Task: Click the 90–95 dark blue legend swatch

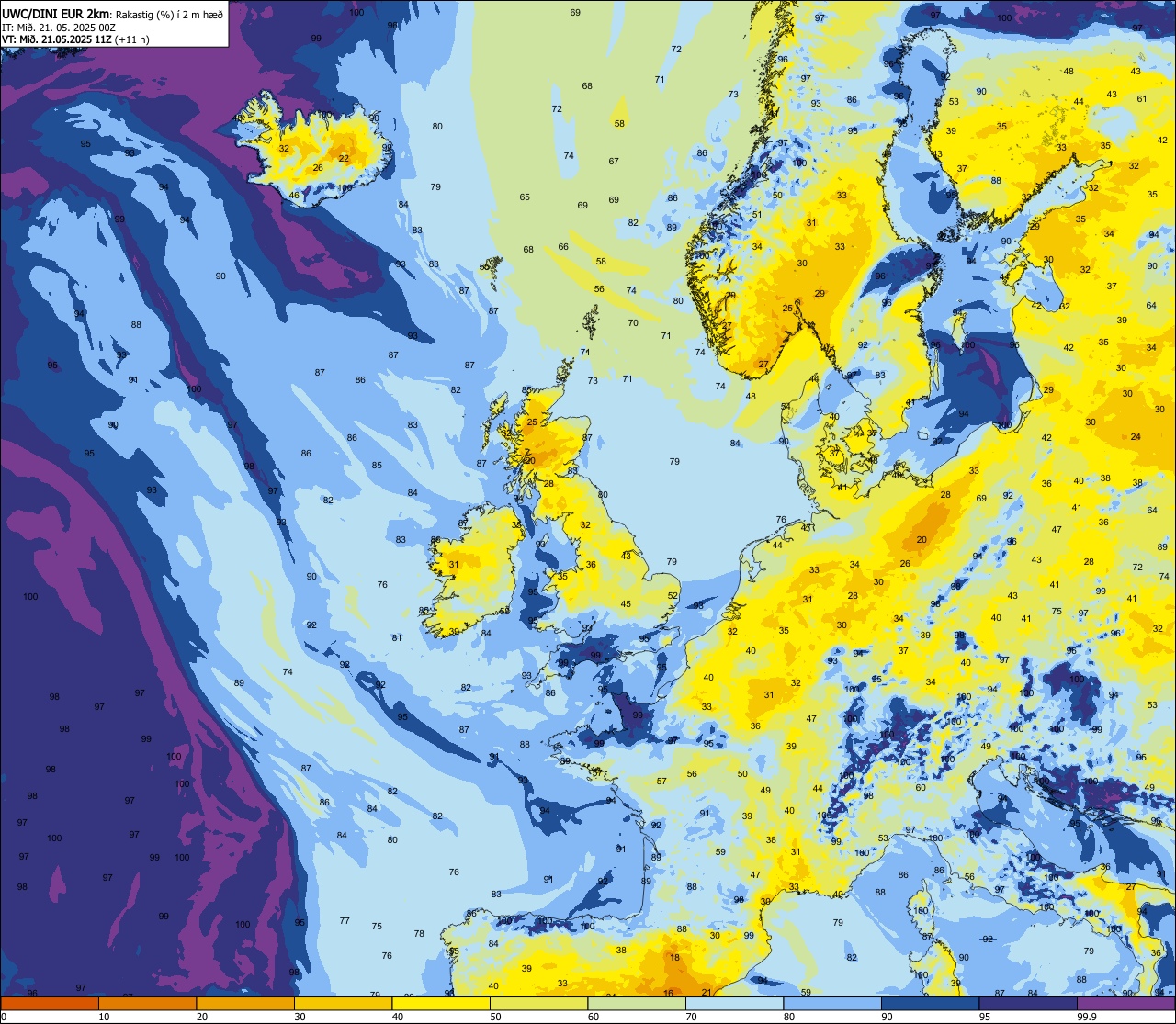Action: coord(930,1003)
